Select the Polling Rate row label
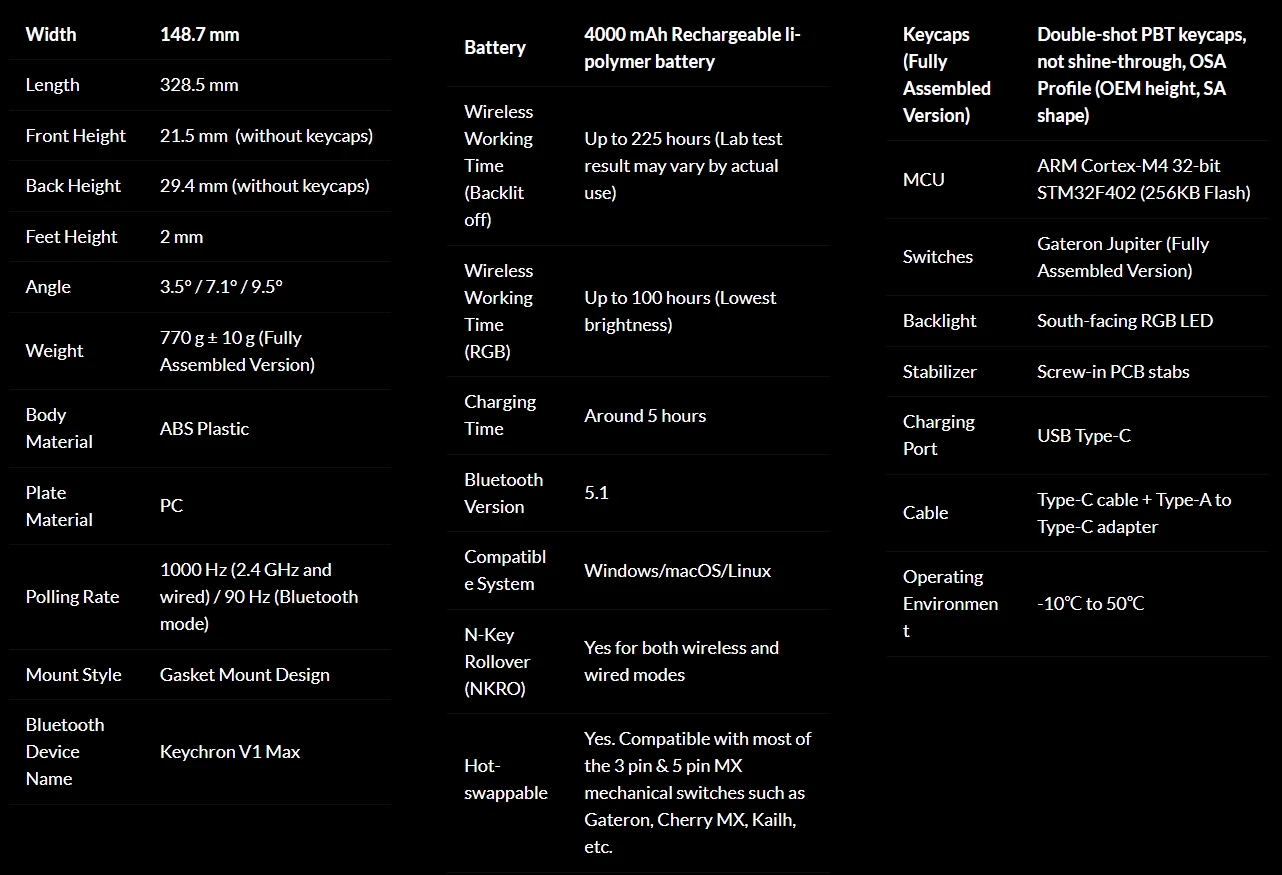Image resolution: width=1282 pixels, height=875 pixels. [x=72, y=597]
